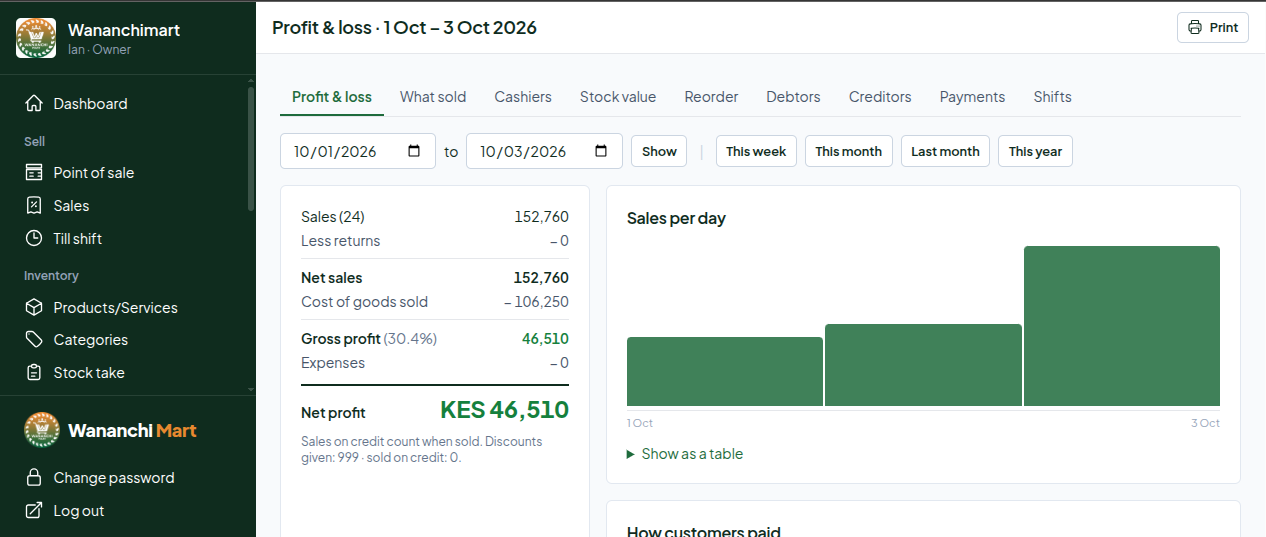
Task: Click the Less returns label
Action: pos(341,241)
